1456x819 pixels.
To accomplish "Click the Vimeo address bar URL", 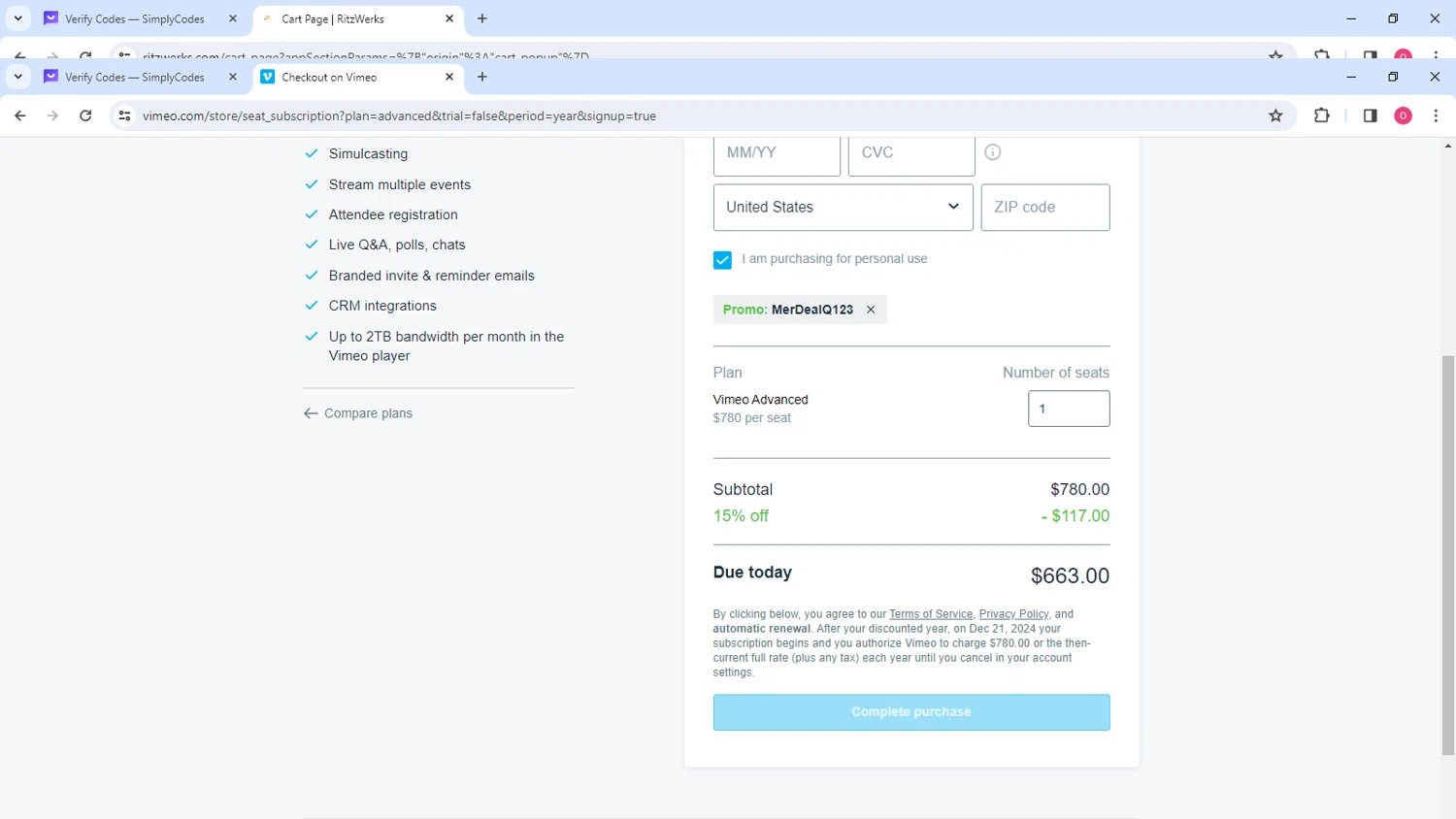I will (x=399, y=115).
